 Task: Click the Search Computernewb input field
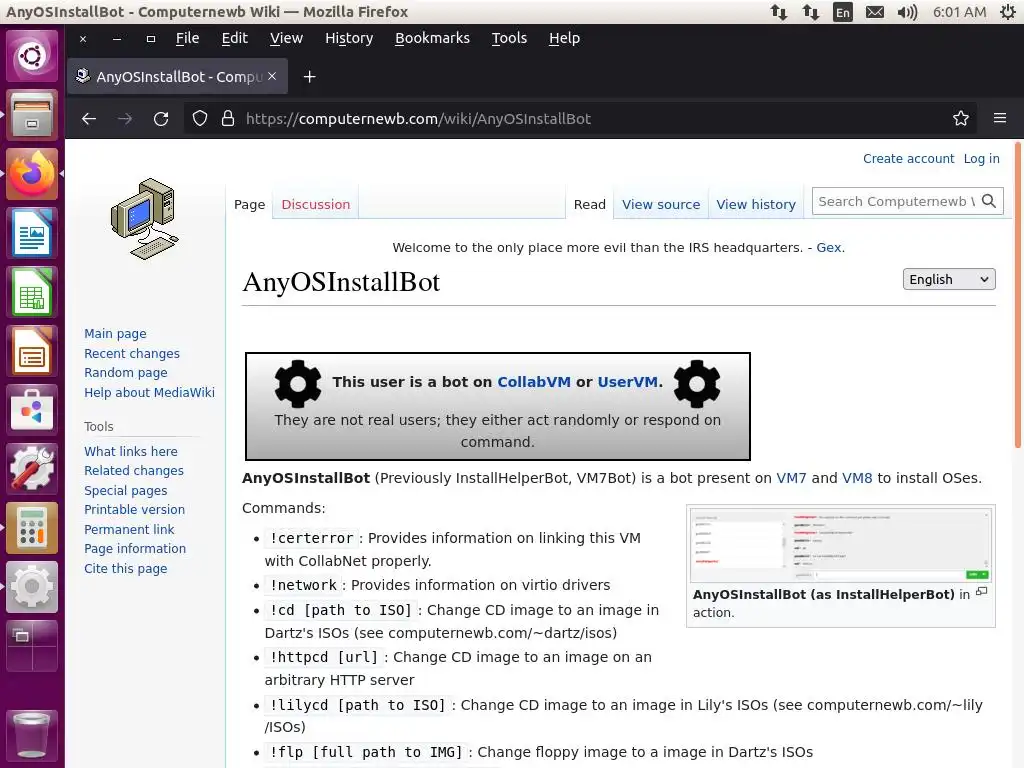(896, 201)
